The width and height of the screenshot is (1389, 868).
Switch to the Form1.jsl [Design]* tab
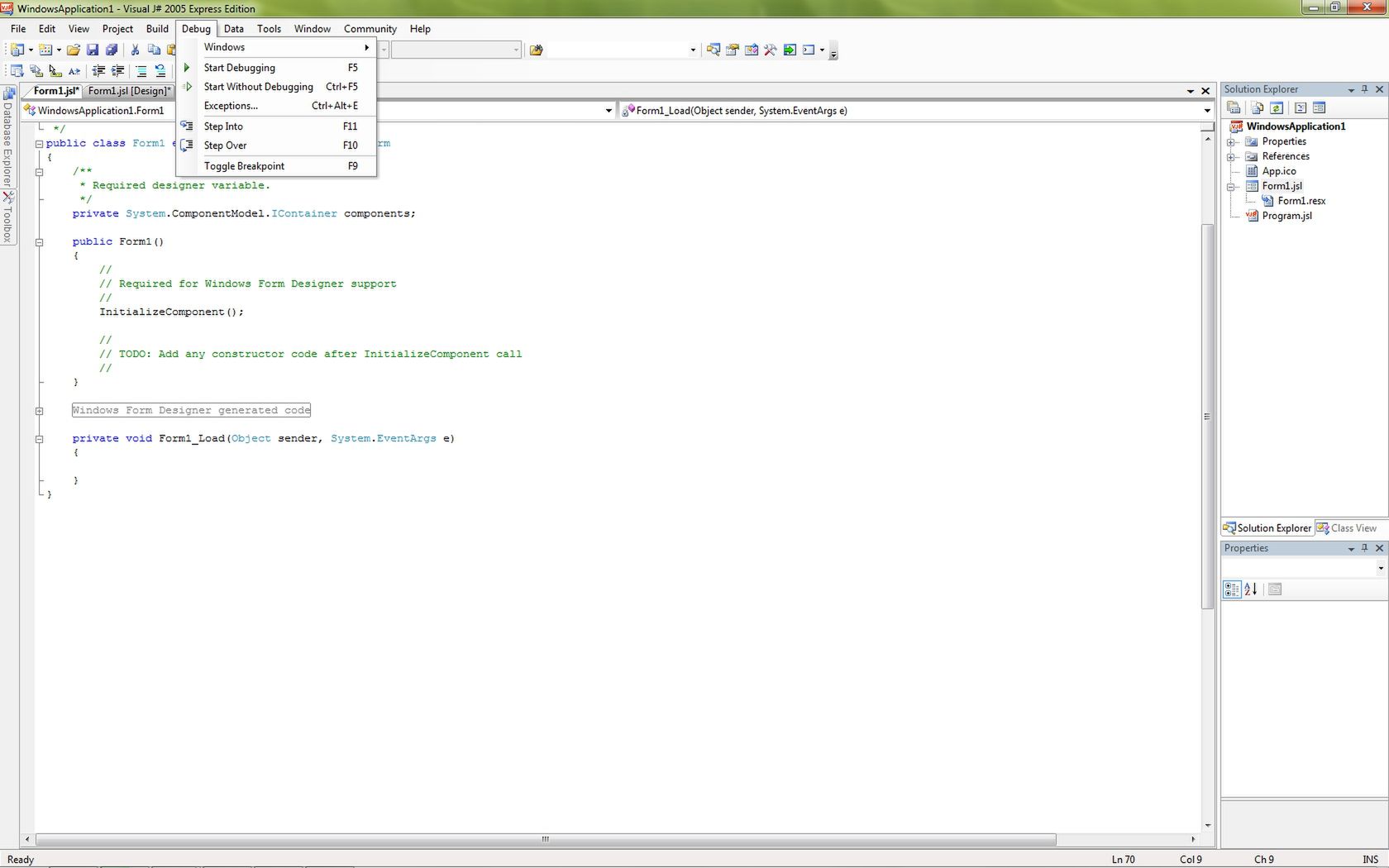point(130,91)
